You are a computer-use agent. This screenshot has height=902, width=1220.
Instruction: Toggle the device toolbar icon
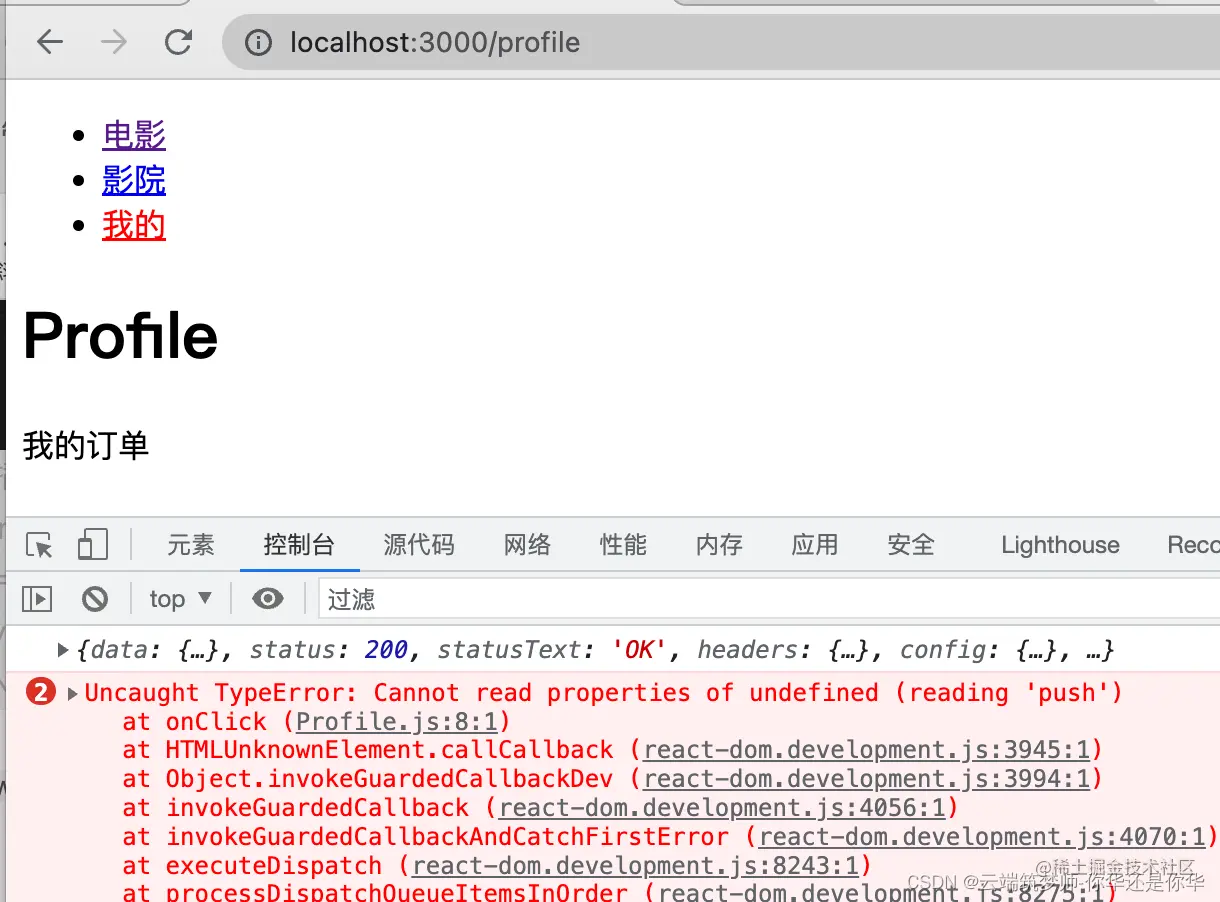(x=92, y=545)
